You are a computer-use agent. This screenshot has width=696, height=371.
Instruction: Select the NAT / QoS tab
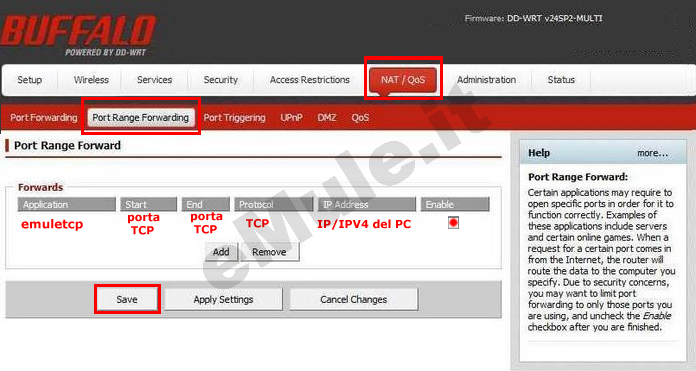tap(403, 80)
